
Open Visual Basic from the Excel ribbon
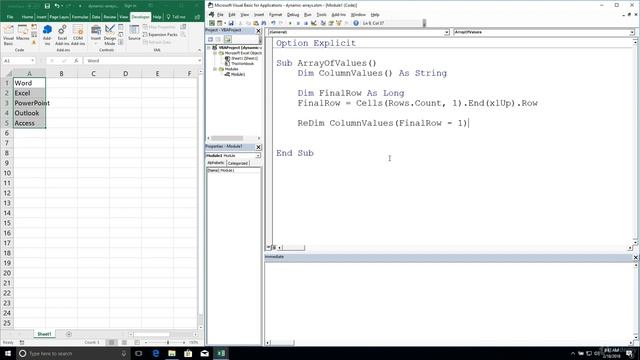click(x=8, y=35)
